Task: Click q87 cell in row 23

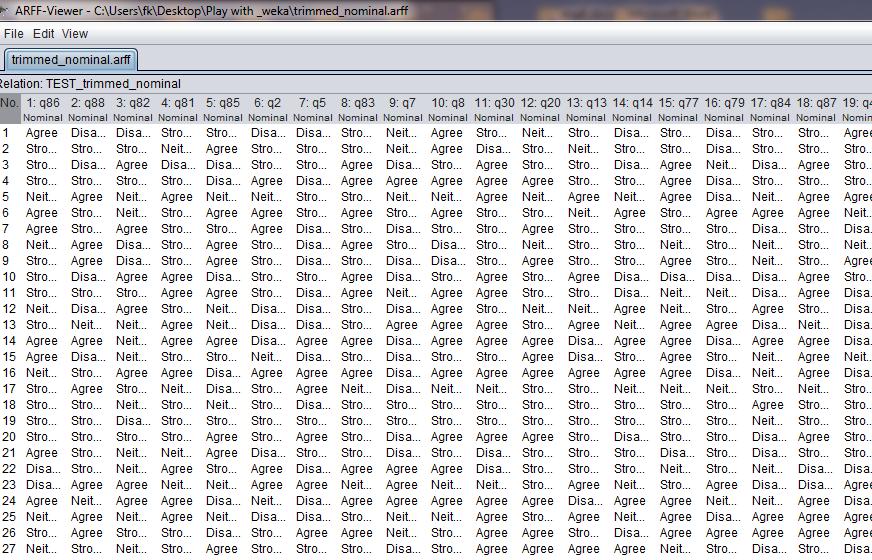Action: pos(816,485)
